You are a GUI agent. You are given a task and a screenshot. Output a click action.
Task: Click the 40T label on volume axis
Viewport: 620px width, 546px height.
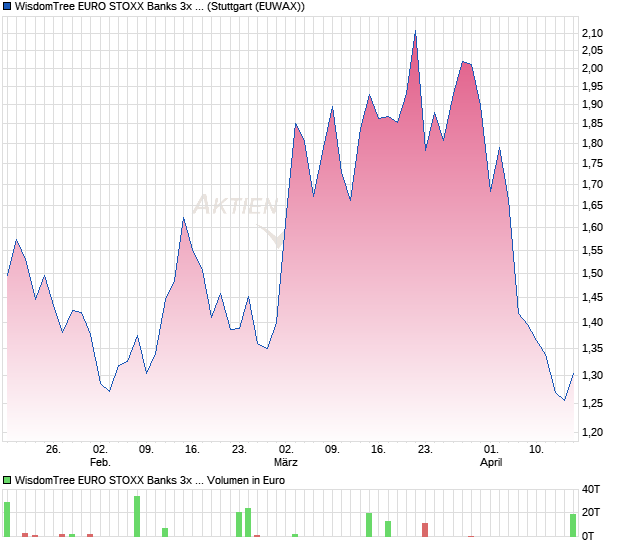coord(593,490)
